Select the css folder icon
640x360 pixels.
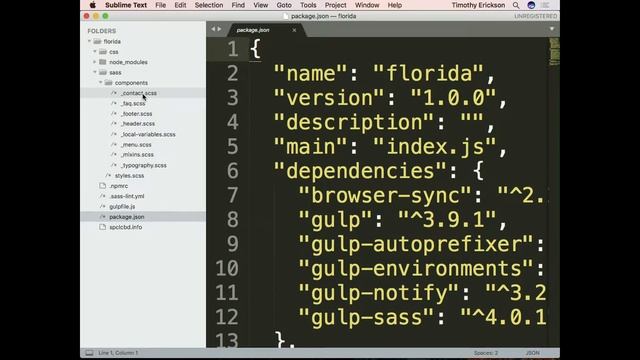tap(103, 52)
